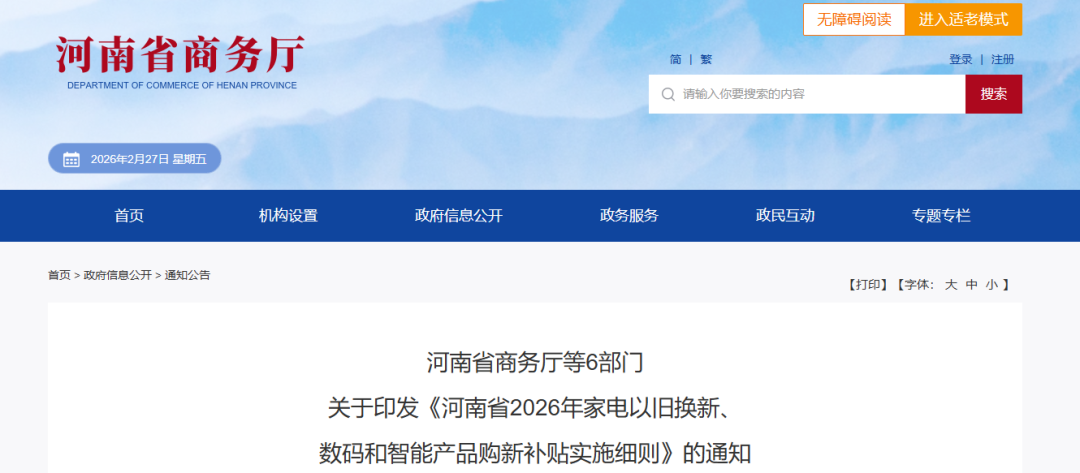Open the 登录 link

pyautogui.click(x=960, y=60)
